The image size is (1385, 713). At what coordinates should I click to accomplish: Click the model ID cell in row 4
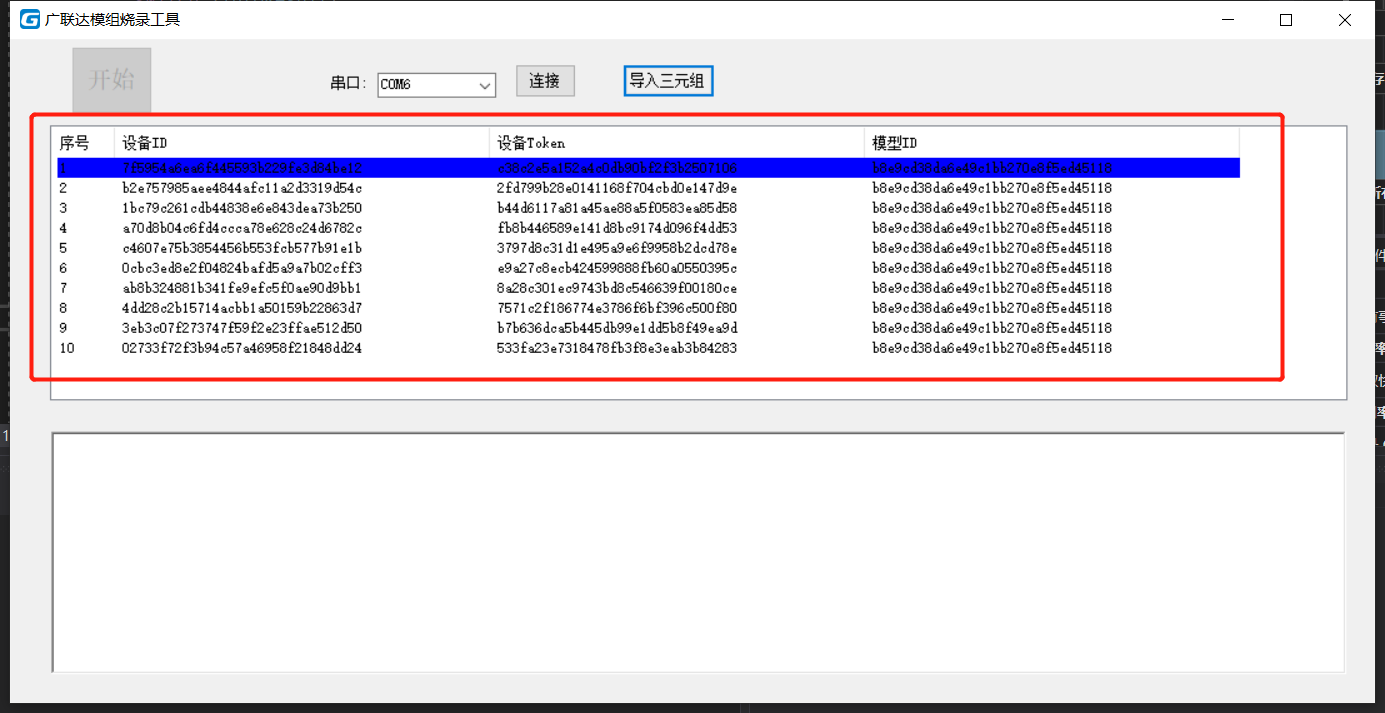(991, 228)
